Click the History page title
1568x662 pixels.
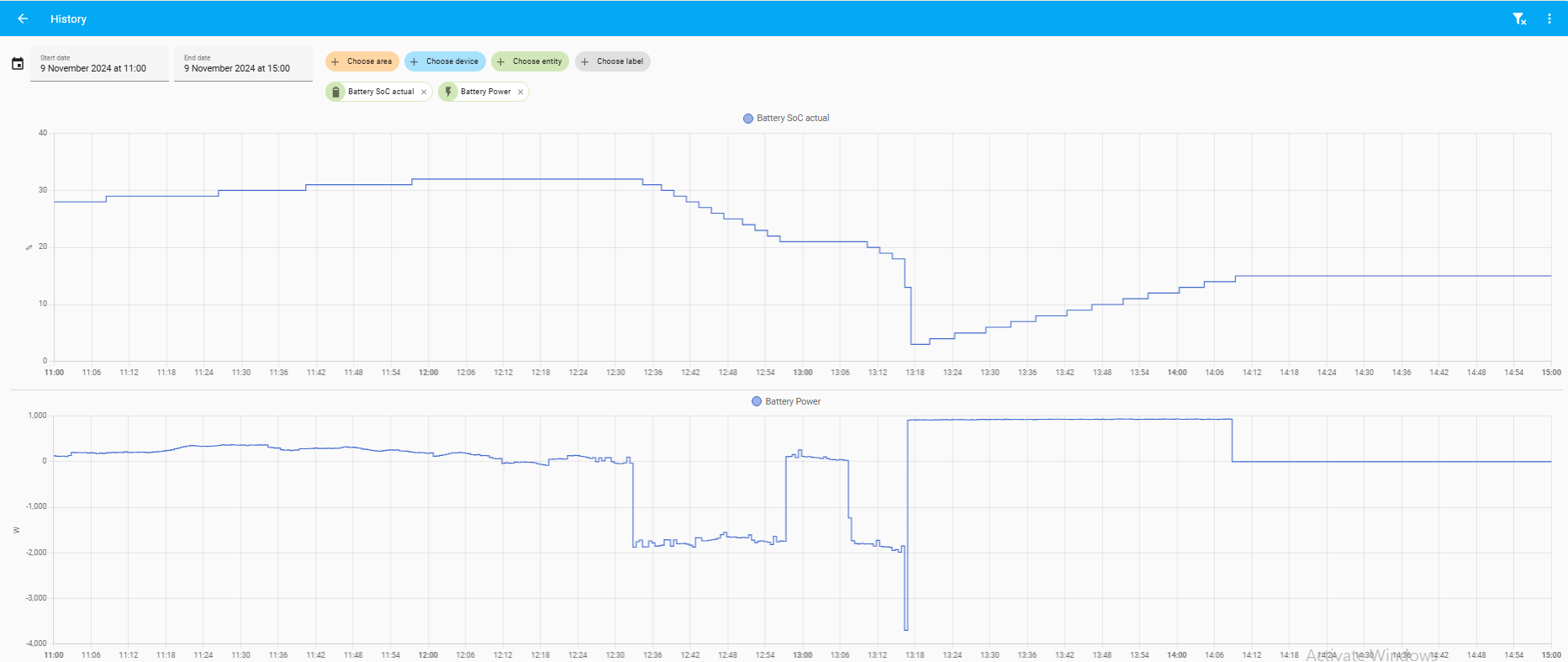point(68,19)
